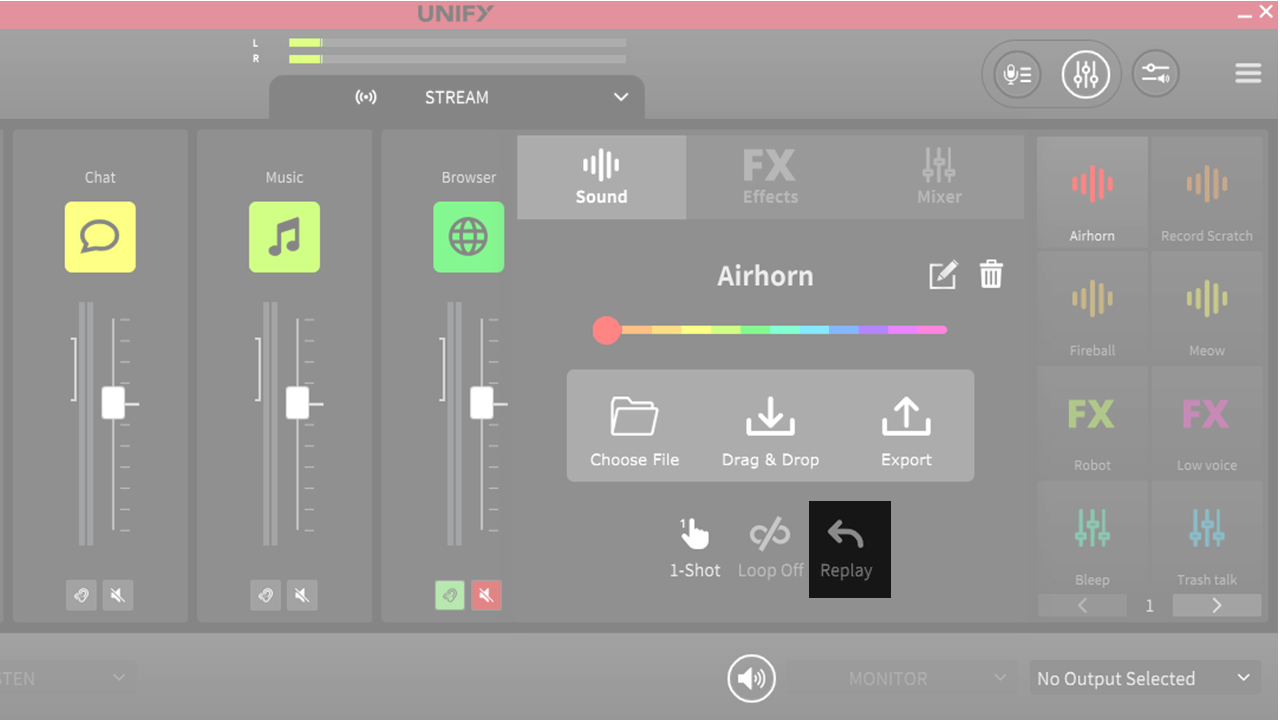Viewport: 1280px width, 720px height.
Task: Click the rainbow color slider knob
Action: click(606, 330)
